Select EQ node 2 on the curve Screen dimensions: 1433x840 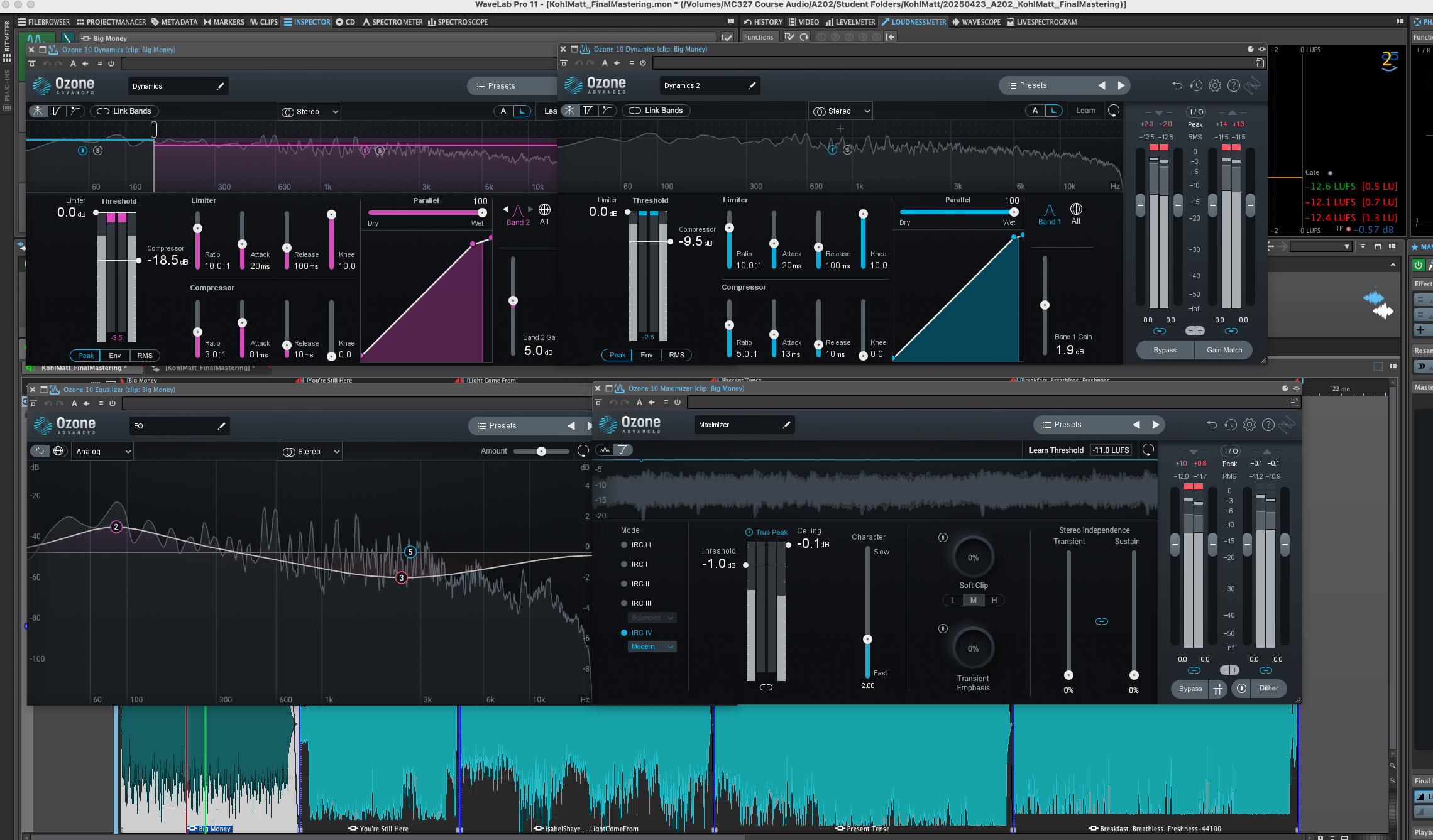coord(116,527)
